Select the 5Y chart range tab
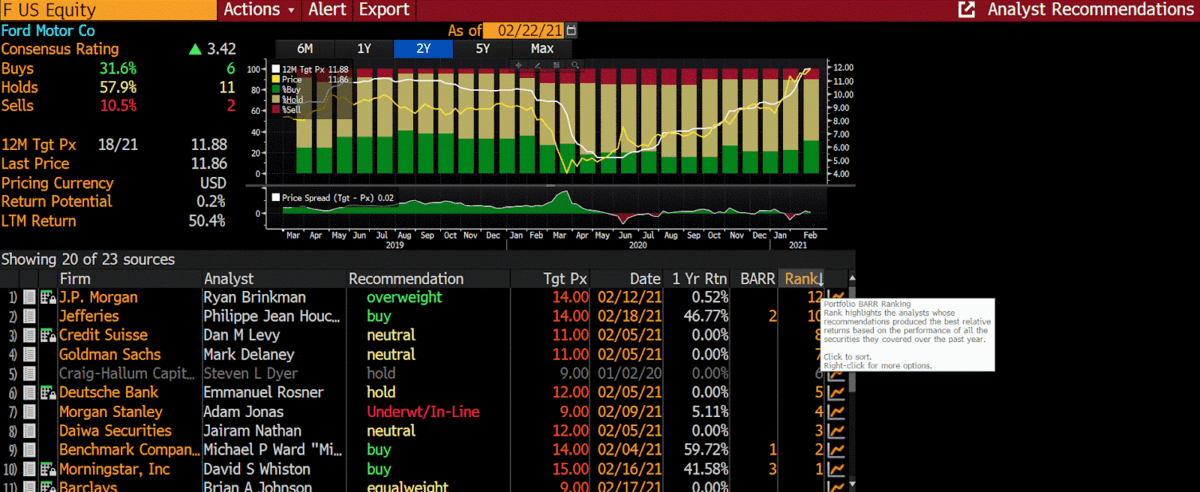 pos(483,48)
